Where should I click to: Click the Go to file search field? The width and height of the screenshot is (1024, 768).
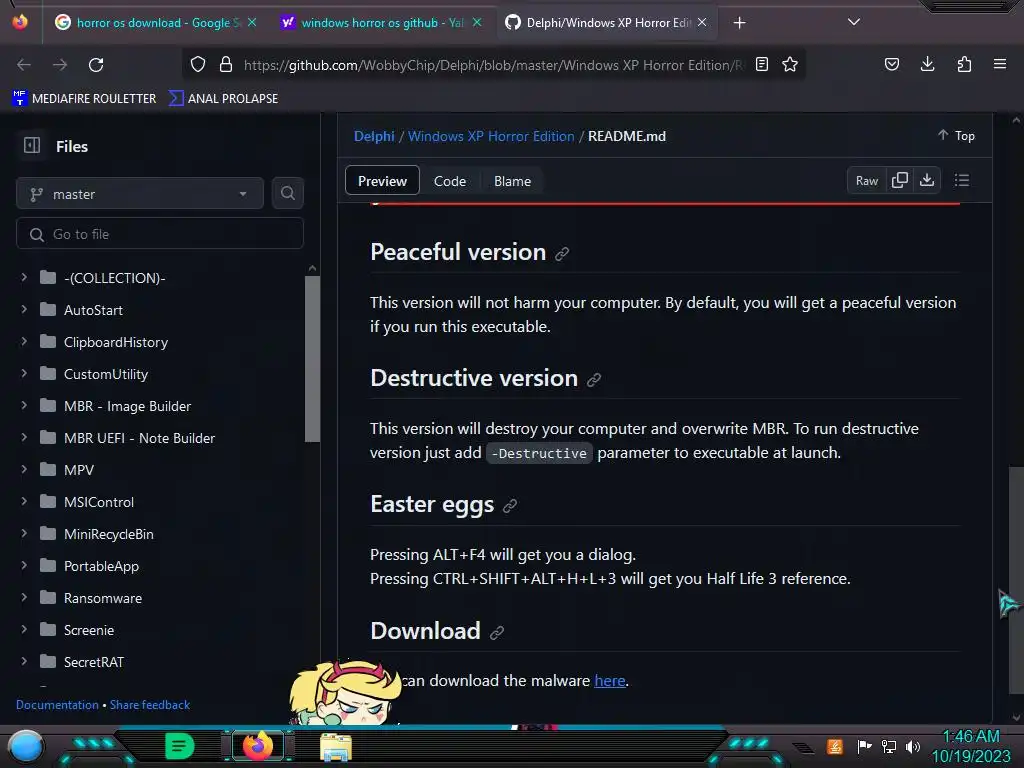[x=159, y=234]
